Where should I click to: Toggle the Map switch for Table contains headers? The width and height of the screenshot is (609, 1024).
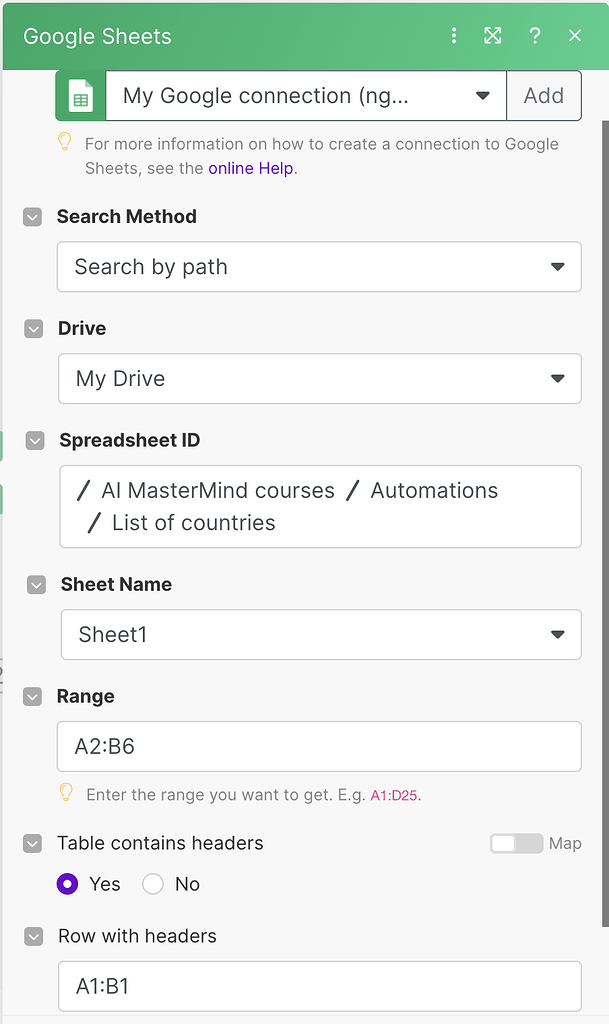click(515, 843)
